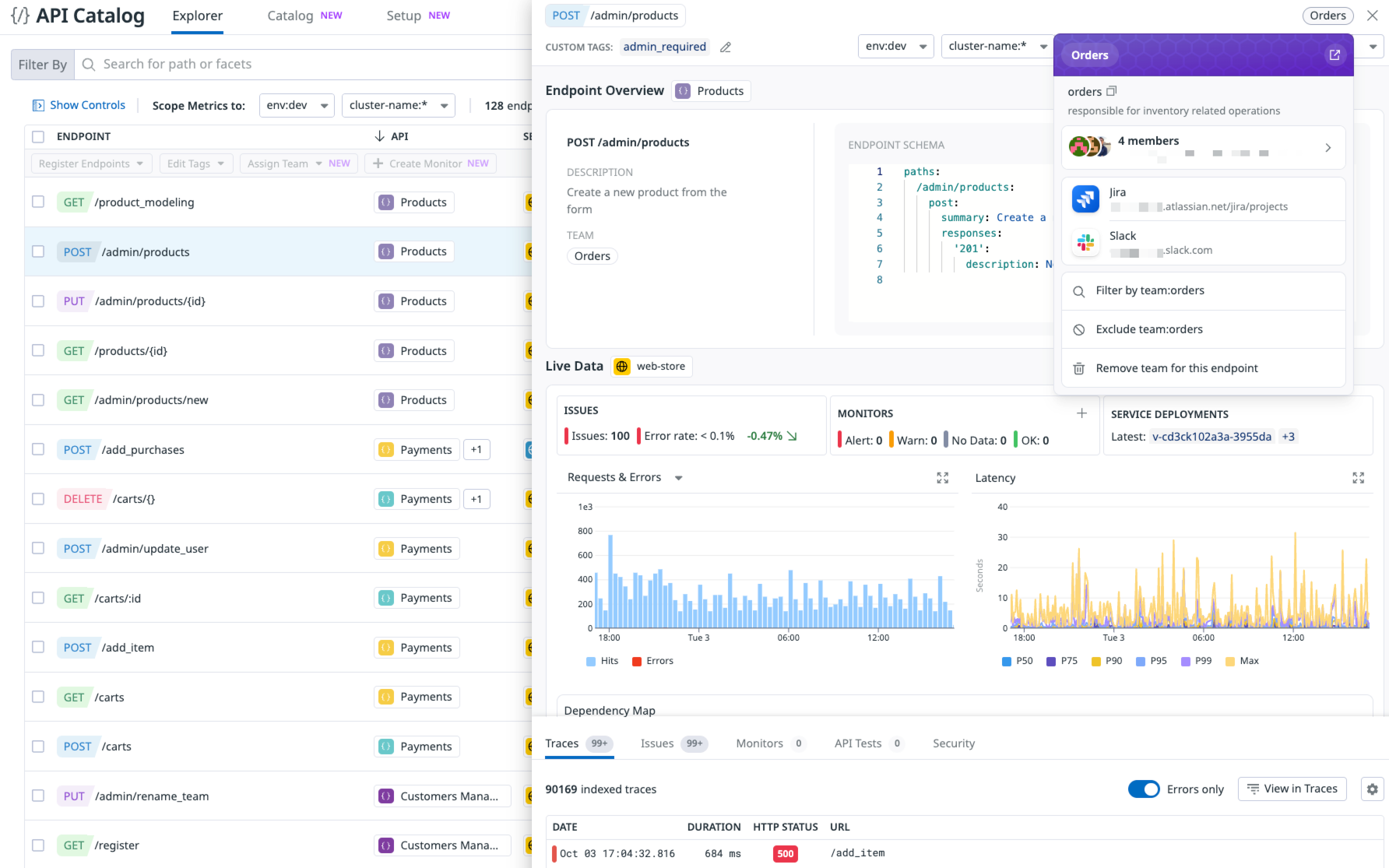Select Filter by team:orders option
1389x868 pixels.
coord(1149,291)
